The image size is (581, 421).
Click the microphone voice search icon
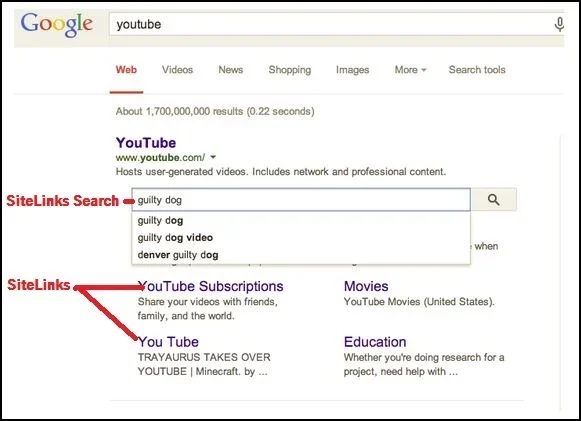click(x=559, y=24)
